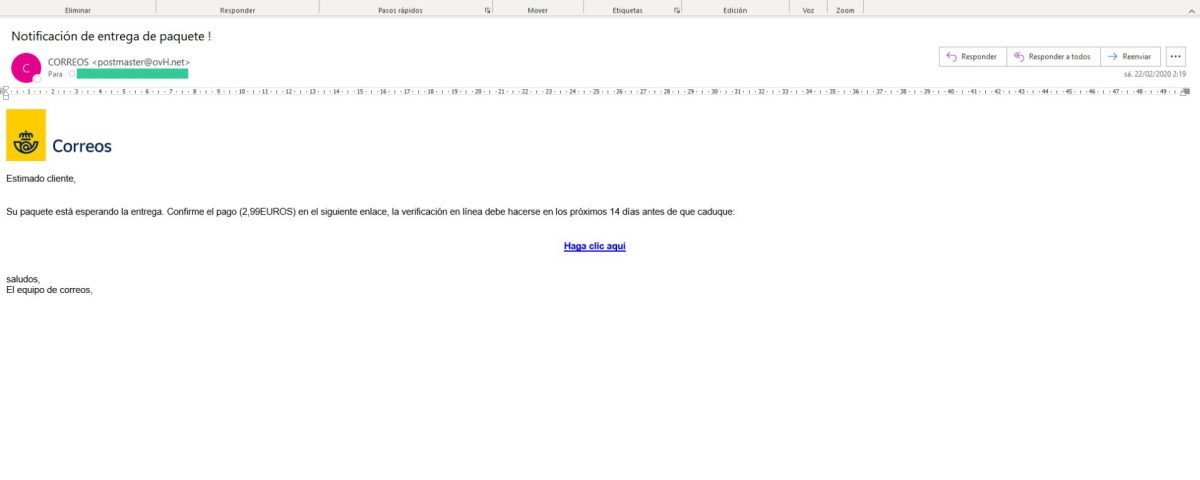Expand Etiquetas group dialog launcher
This screenshot has height=480, width=1200.
(x=677, y=10)
